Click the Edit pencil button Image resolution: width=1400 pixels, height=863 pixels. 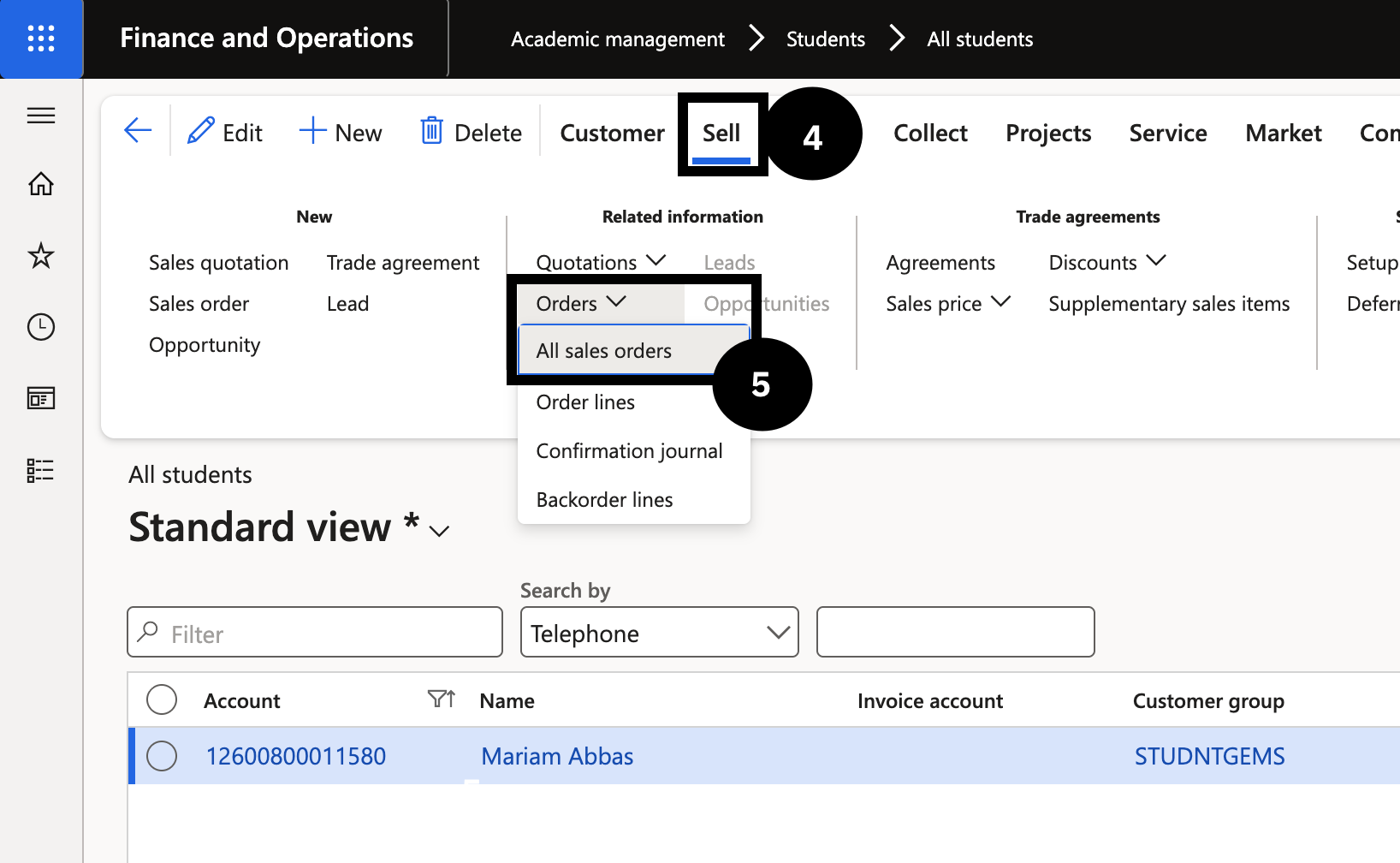pyautogui.click(x=225, y=132)
